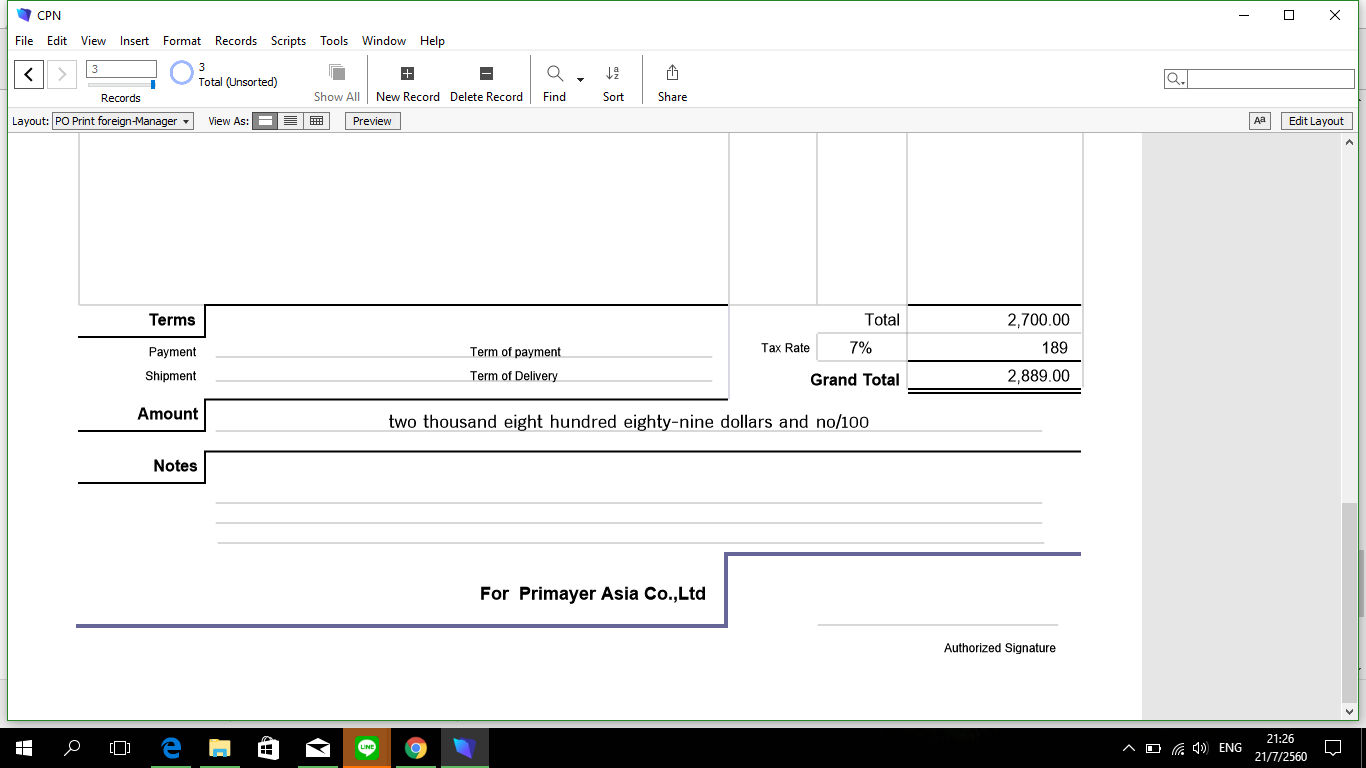This screenshot has height=768, width=1366.
Task: Open Find magnifier tool
Action: point(554,74)
